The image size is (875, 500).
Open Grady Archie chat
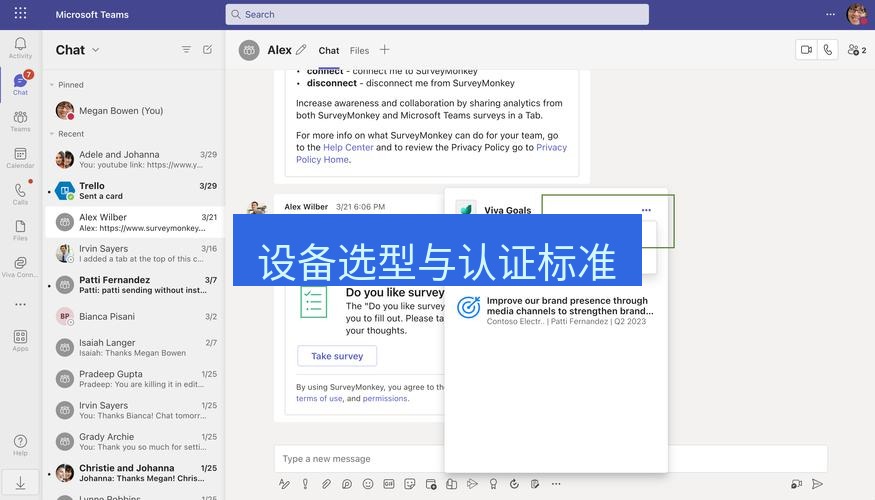(x=134, y=441)
